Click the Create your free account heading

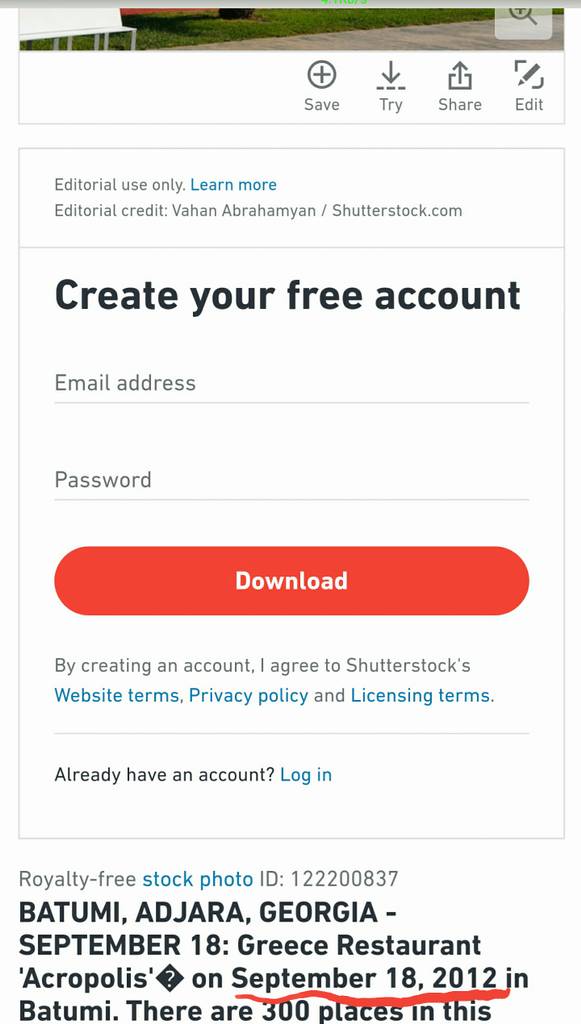click(x=288, y=296)
